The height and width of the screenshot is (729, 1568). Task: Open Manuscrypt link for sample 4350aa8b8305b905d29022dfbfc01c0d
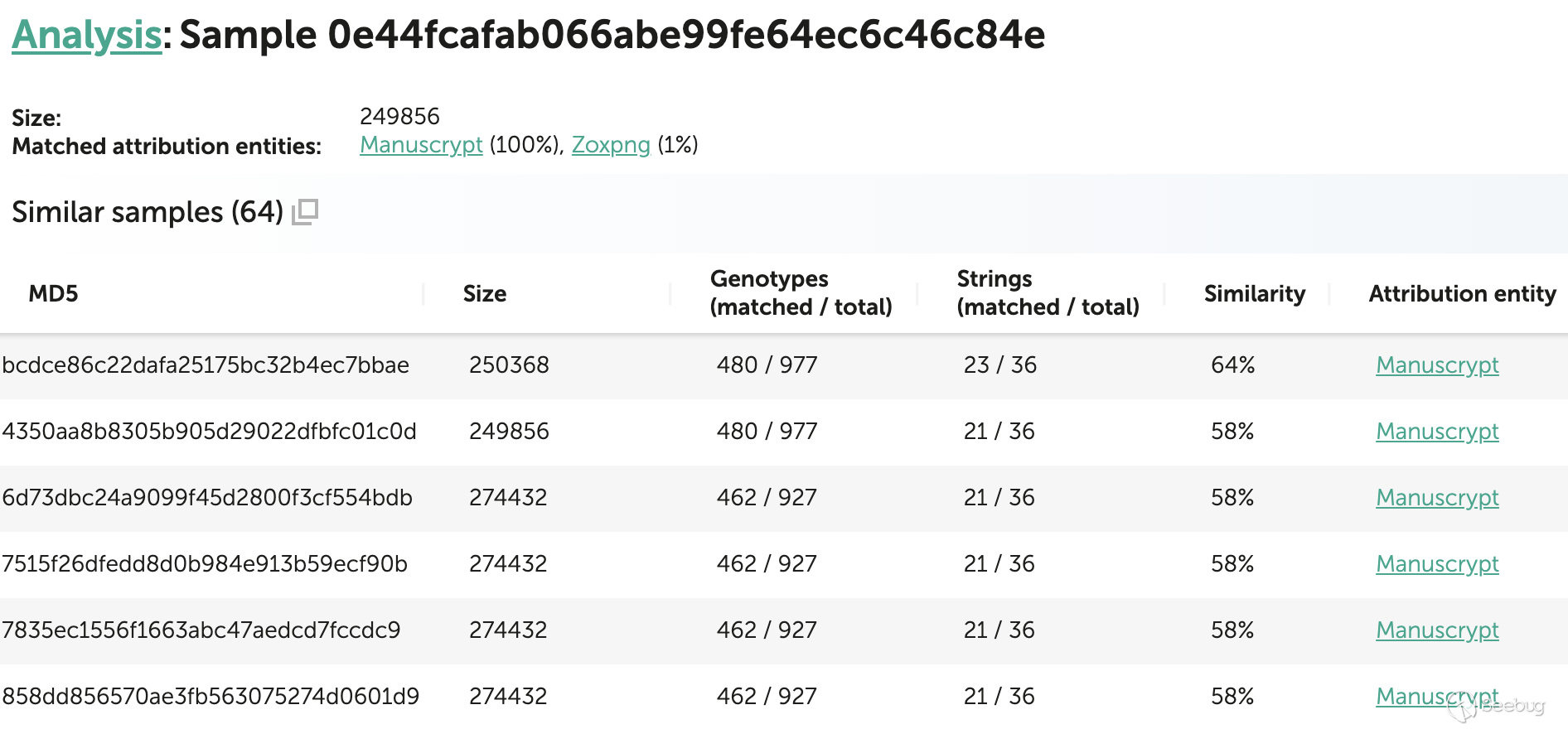click(x=1437, y=432)
